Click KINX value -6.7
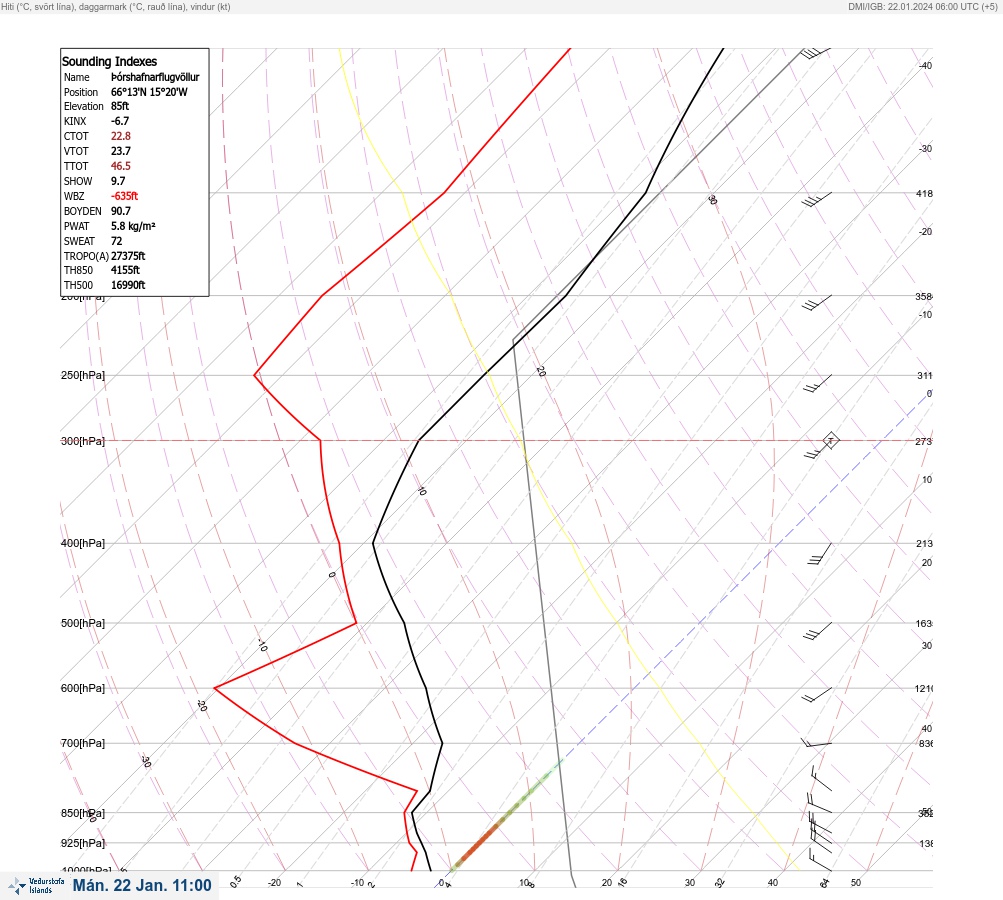The height and width of the screenshot is (900, 1003). tap(120, 121)
